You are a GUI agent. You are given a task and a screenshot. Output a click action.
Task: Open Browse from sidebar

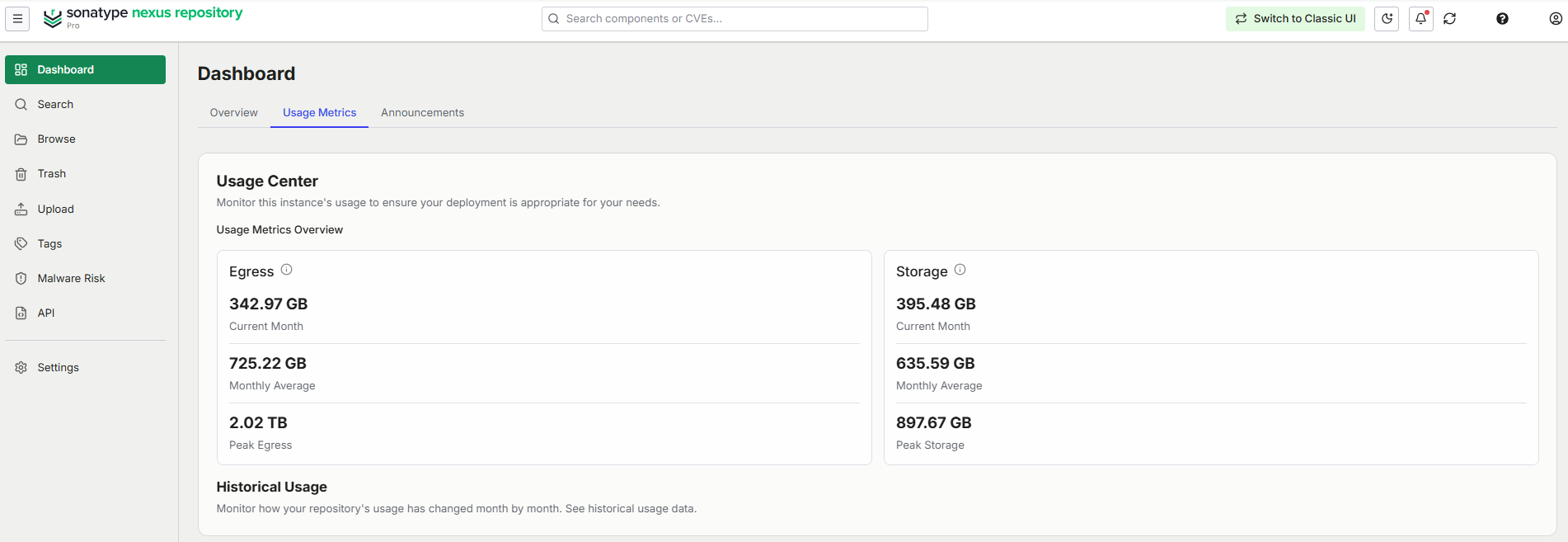click(x=85, y=139)
